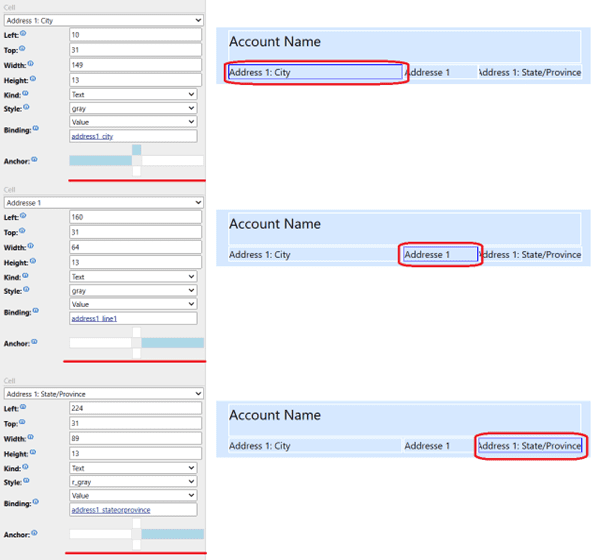Click the address1_stateorprovince binding link
This screenshot has height=560, width=600.
coord(110,510)
